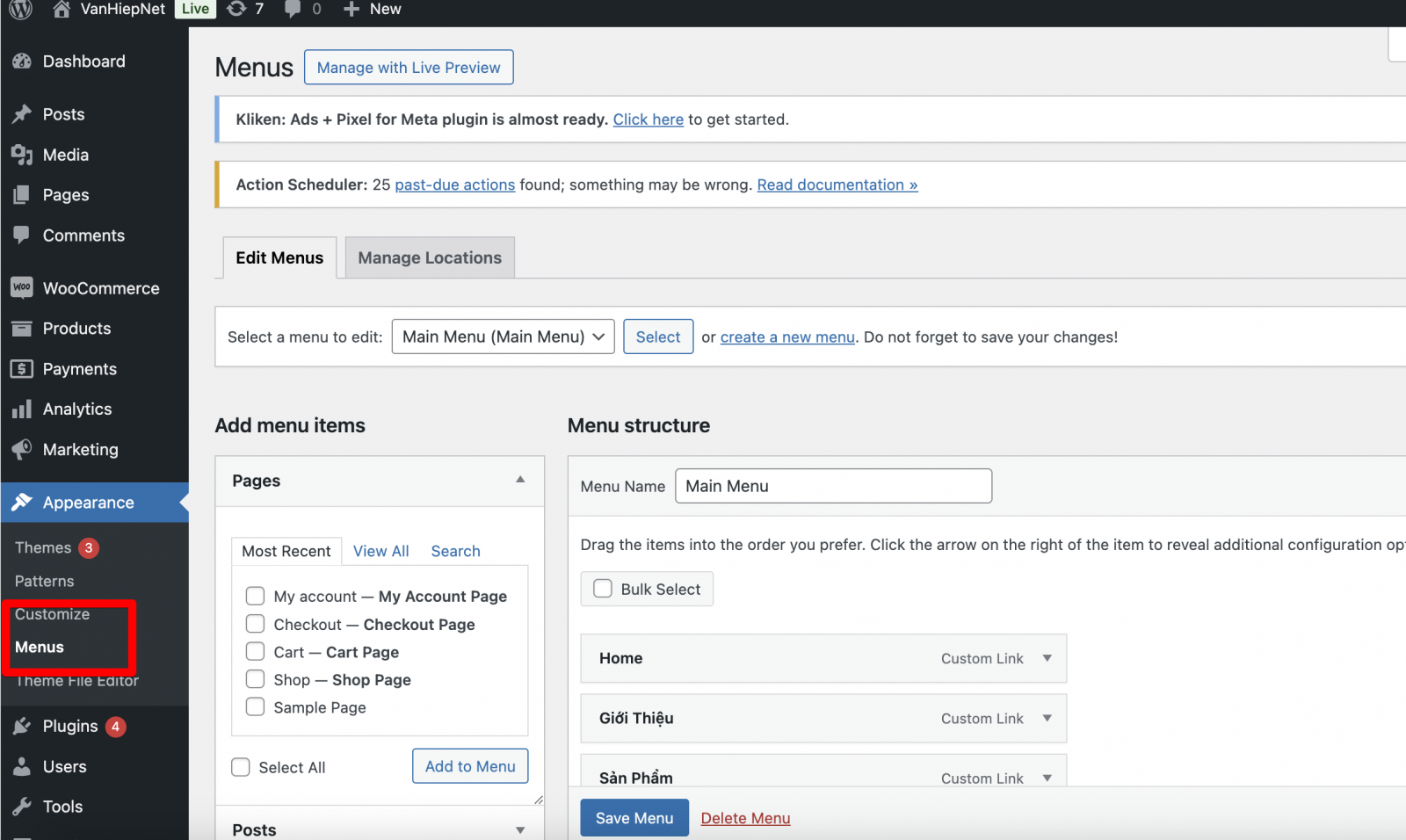Switch to the Edit Menus tab

279,257
